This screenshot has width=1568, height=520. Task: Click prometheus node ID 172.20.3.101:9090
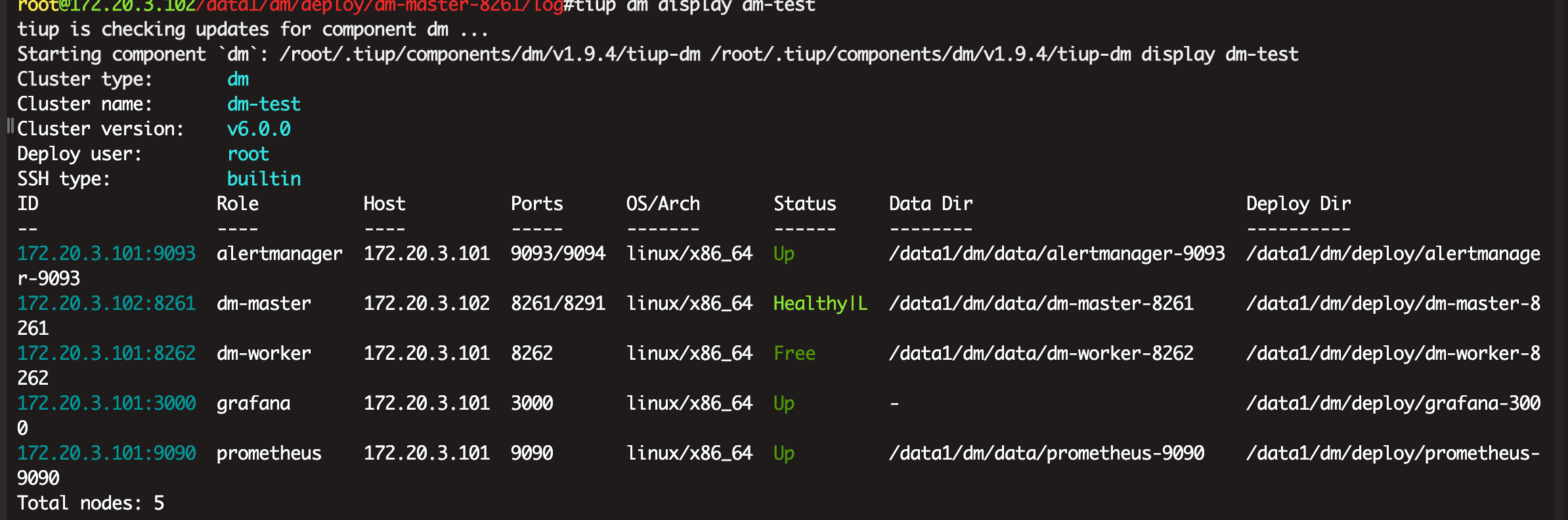106,453
